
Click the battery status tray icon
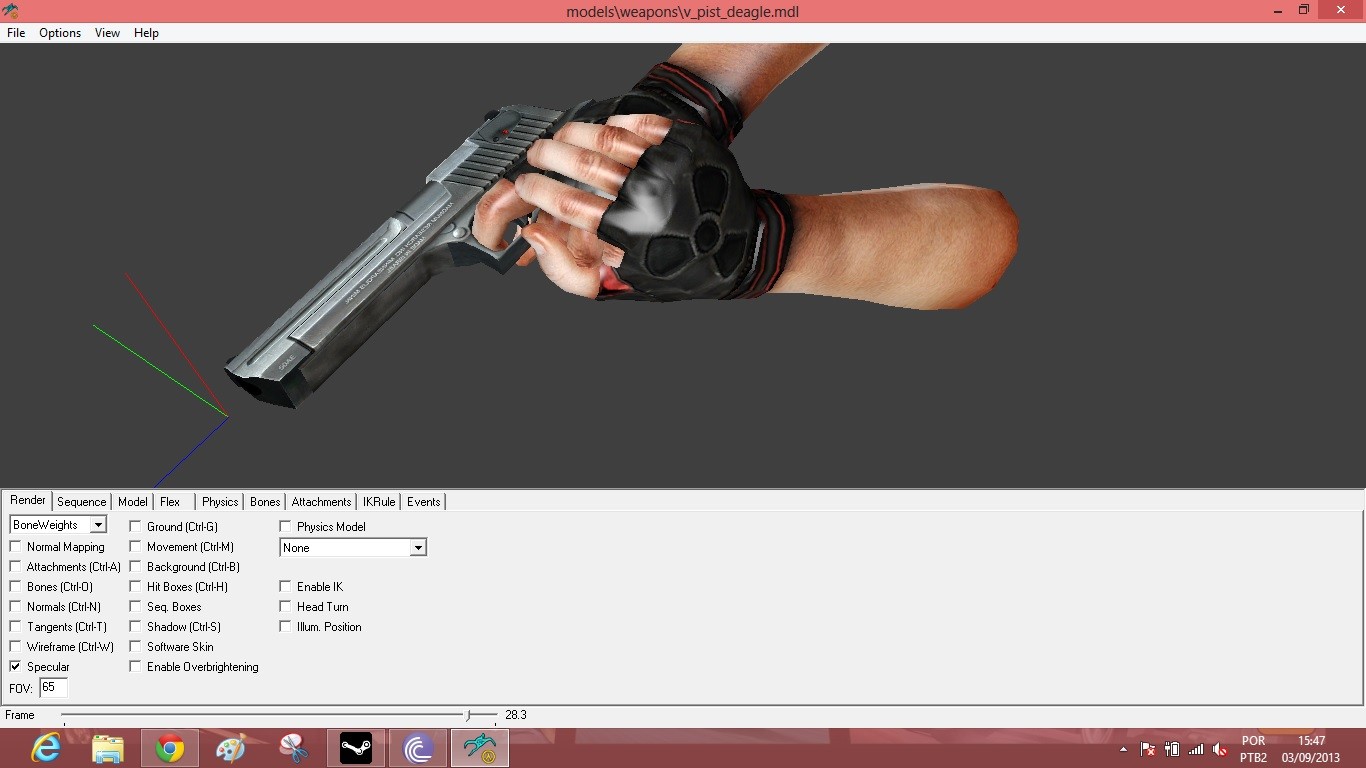[1172, 748]
